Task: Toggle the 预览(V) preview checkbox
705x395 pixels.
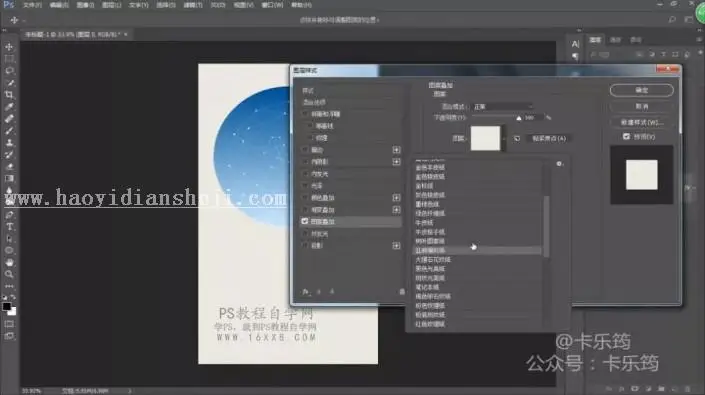Action: click(x=626, y=136)
